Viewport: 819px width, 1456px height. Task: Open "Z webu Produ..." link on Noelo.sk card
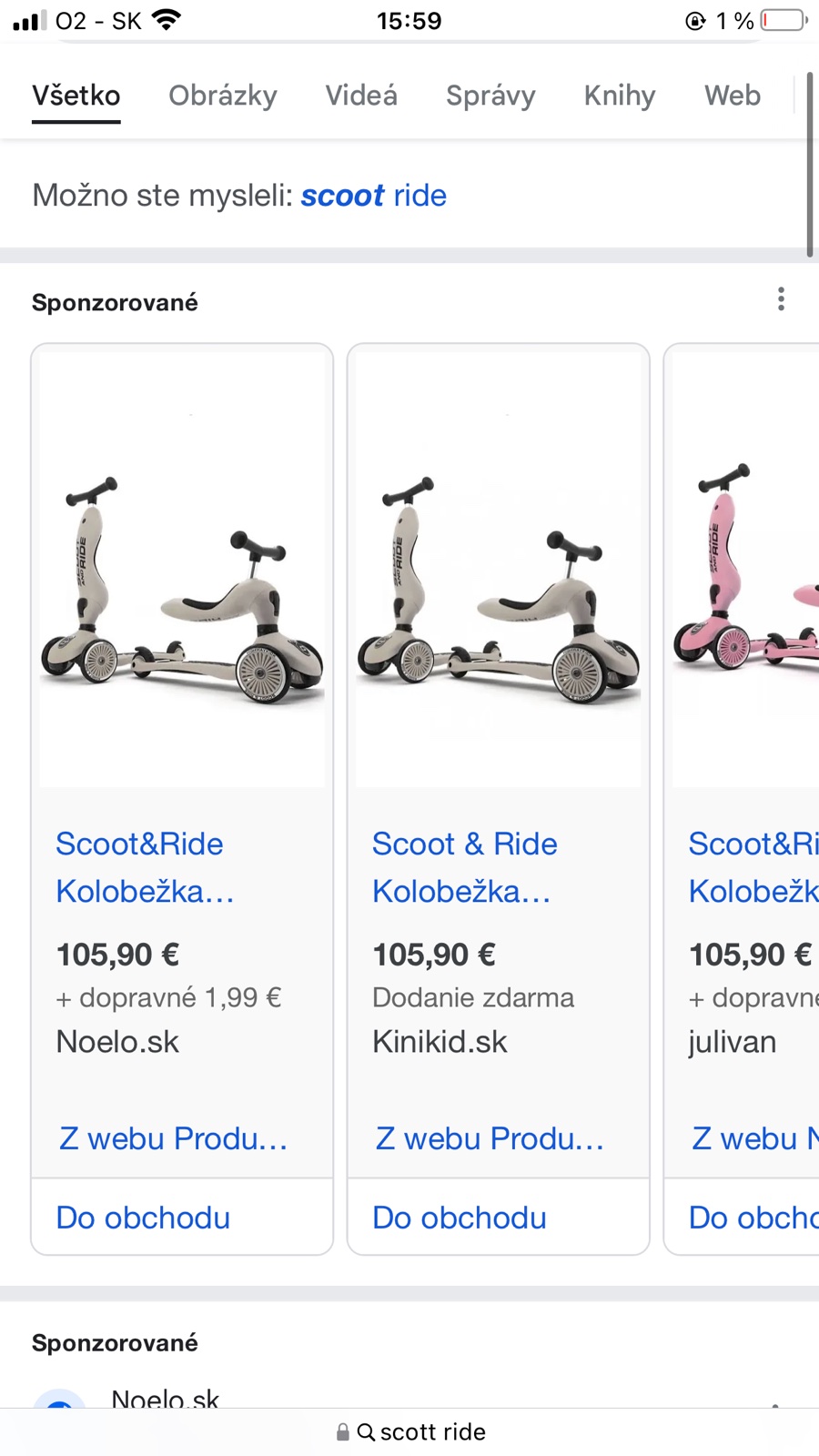pos(173,1138)
